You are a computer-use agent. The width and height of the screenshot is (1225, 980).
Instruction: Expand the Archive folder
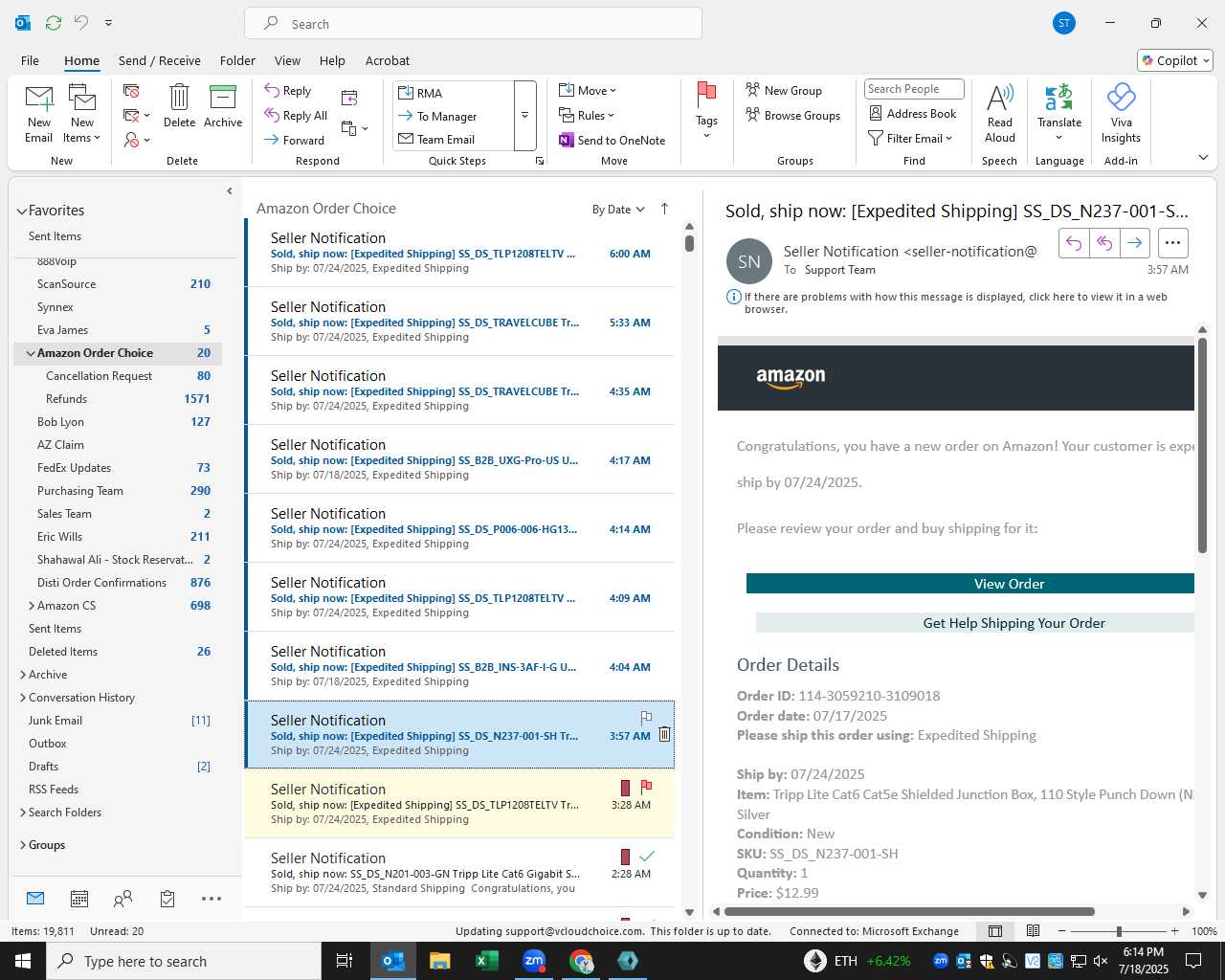23,675
